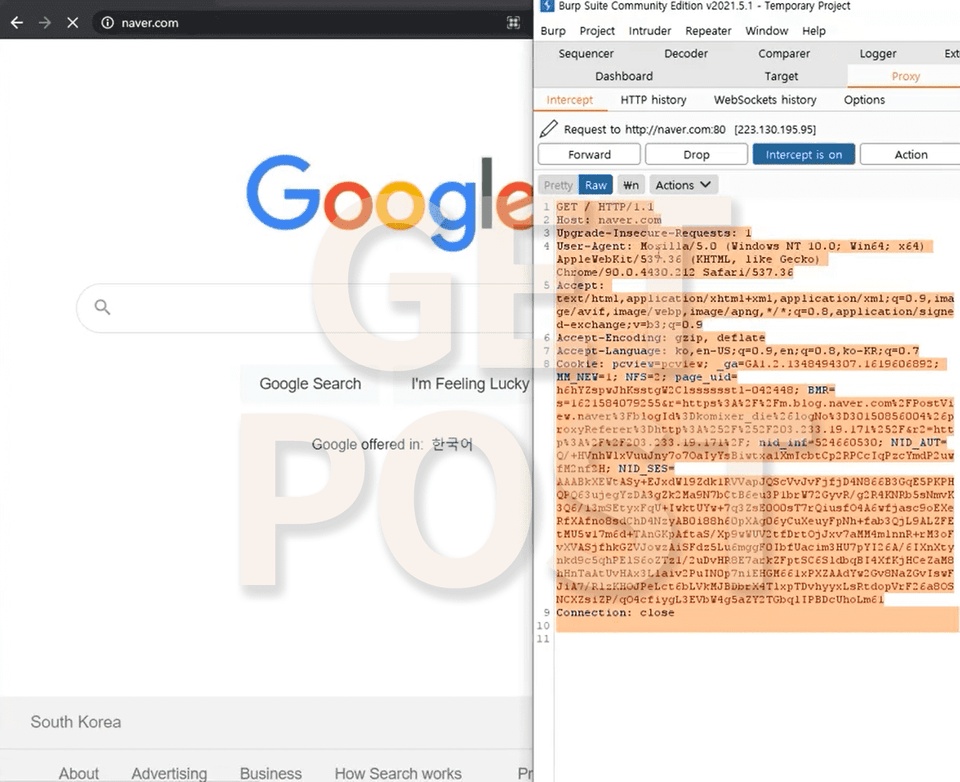Switch to the Dashboard tab

point(624,76)
